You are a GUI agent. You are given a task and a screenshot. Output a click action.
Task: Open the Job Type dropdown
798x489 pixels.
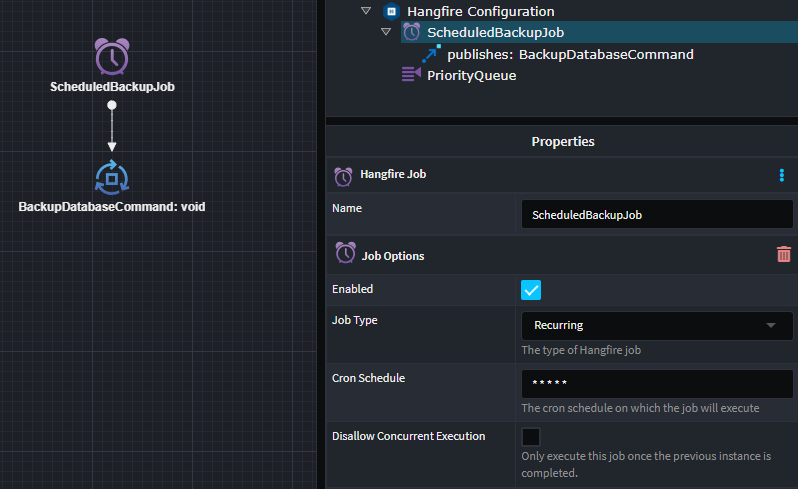657,326
